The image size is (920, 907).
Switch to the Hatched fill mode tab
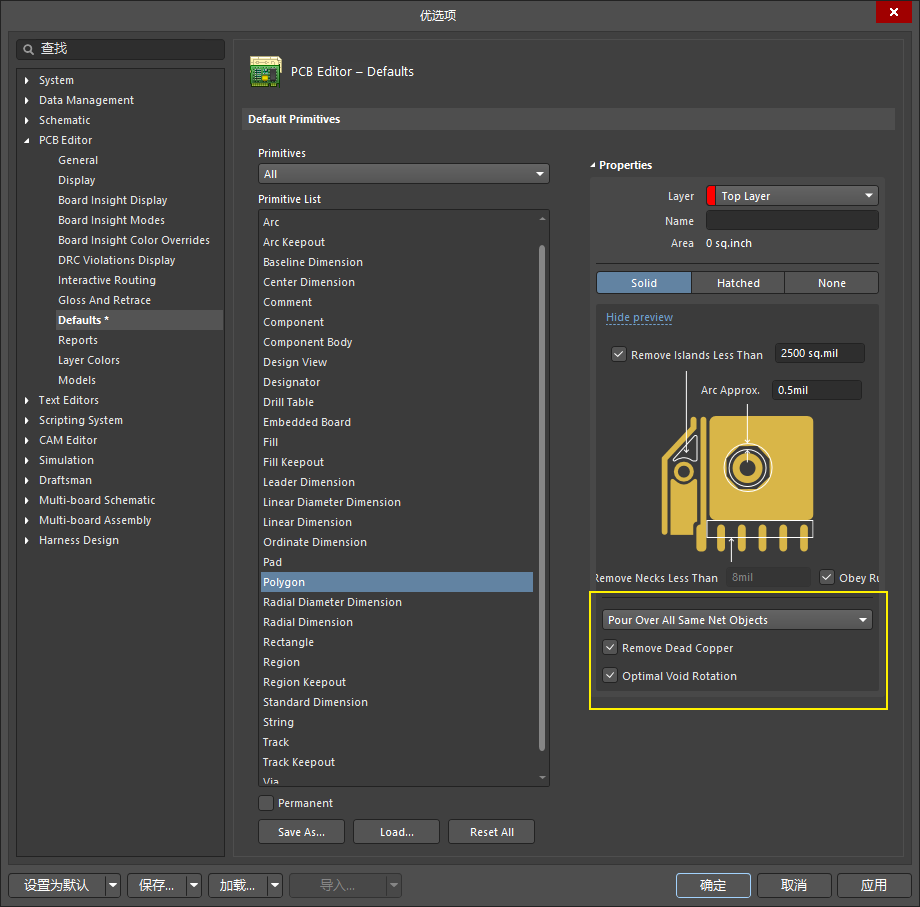[738, 283]
